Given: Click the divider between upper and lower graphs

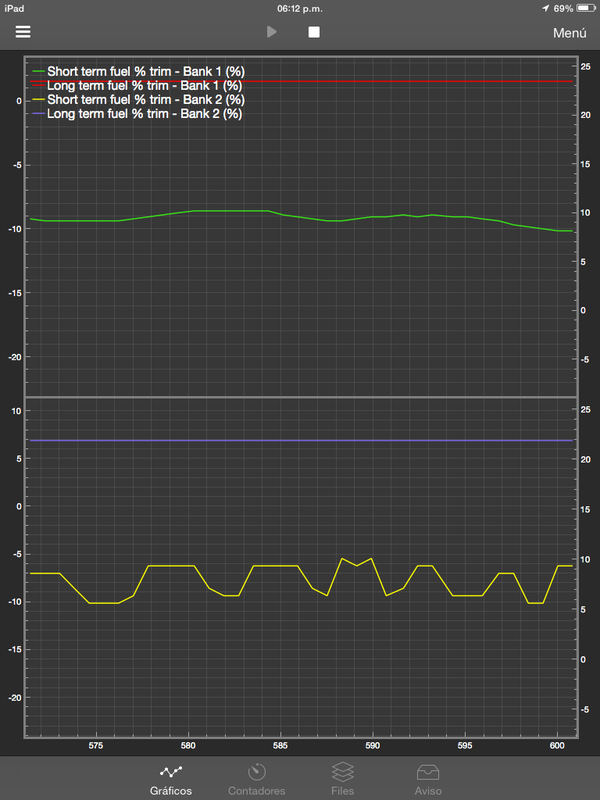Looking at the screenshot, I should coord(300,397).
